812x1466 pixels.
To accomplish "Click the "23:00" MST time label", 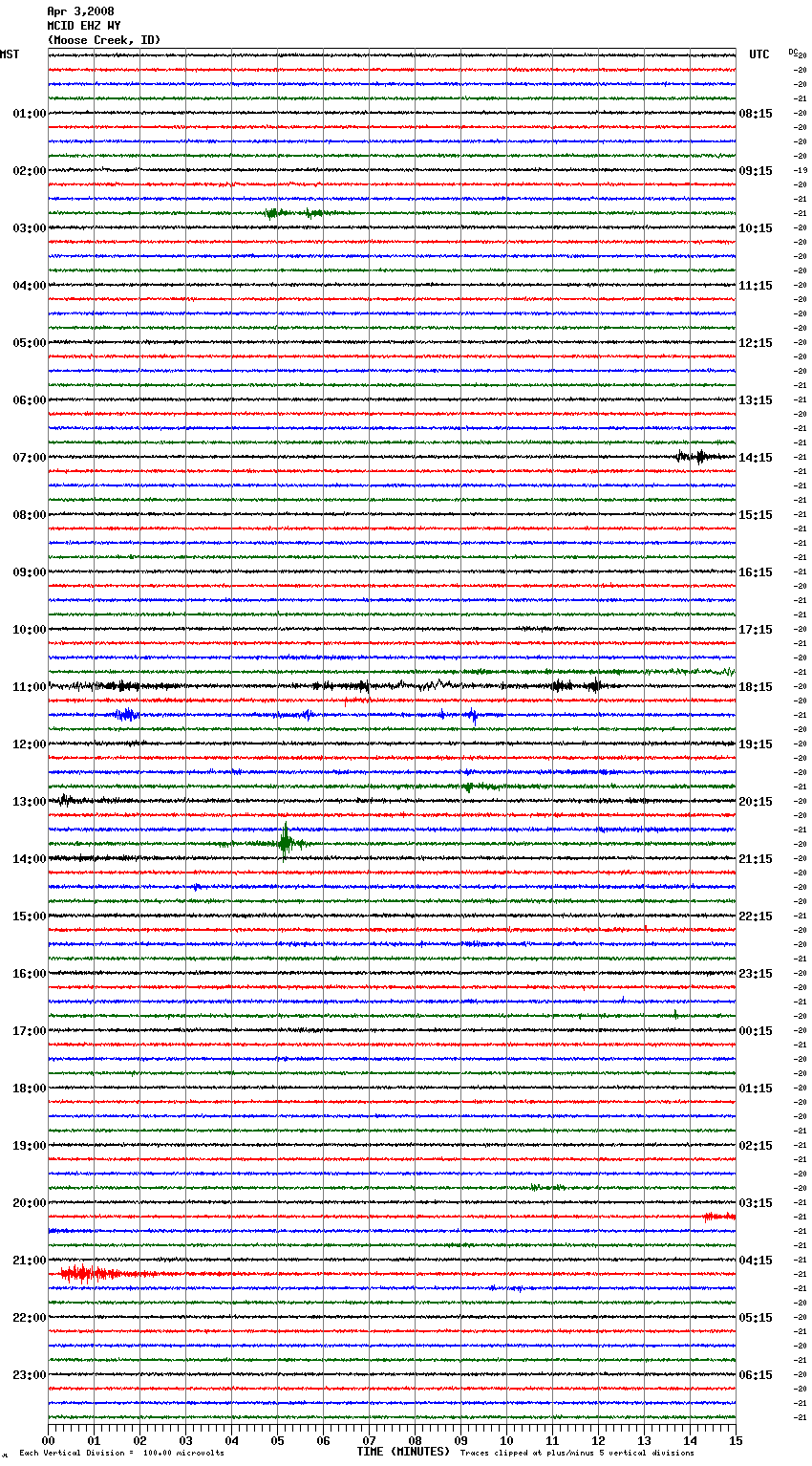I will [29, 1375].
